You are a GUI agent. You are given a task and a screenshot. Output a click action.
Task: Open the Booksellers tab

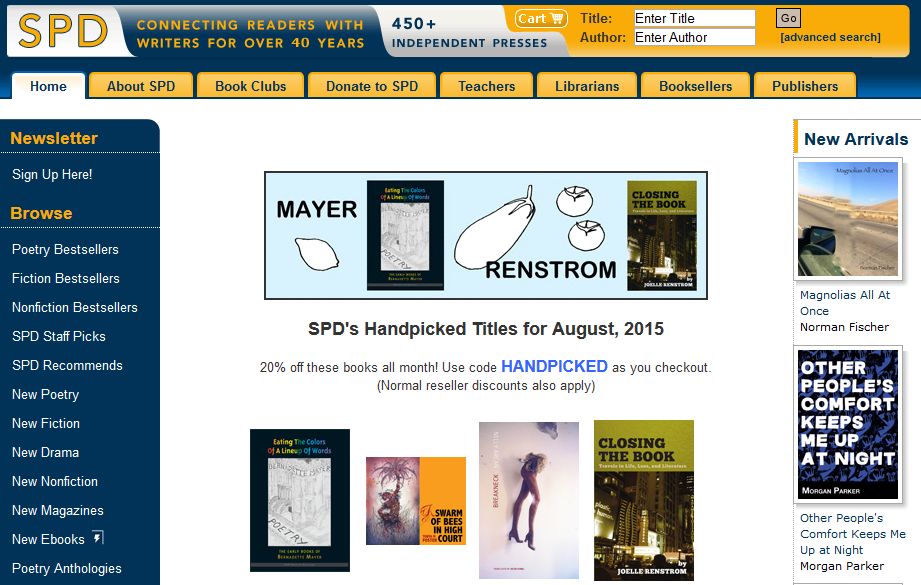click(x=695, y=86)
